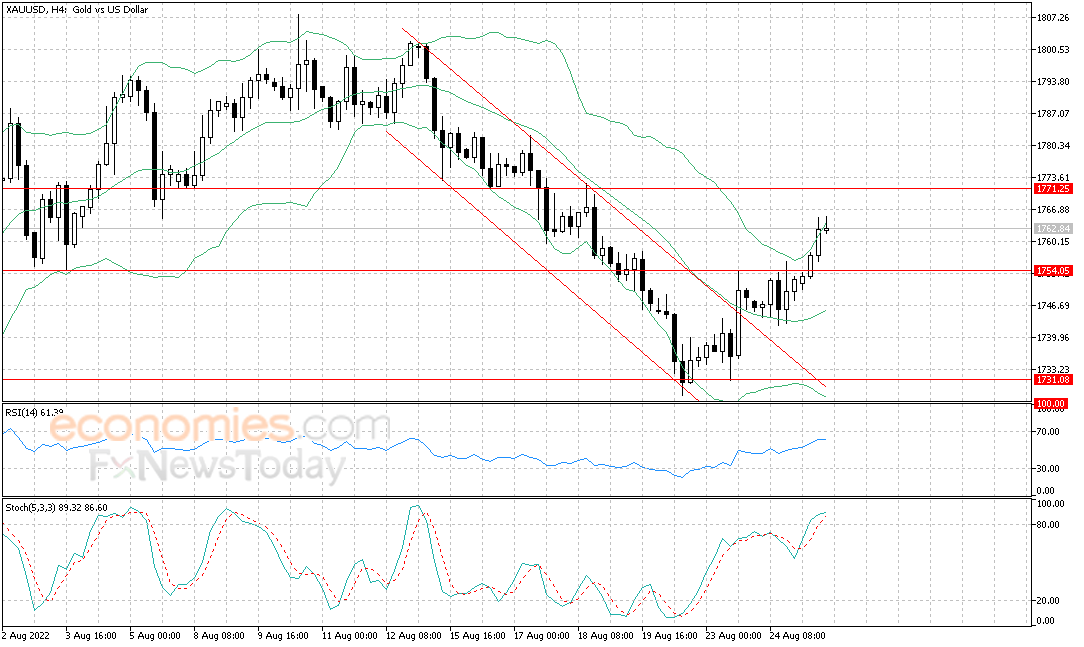This screenshot has width=1084, height=647.
Task: Click the 15 Aug 16:00 time label
Action: pyautogui.click(x=477, y=636)
